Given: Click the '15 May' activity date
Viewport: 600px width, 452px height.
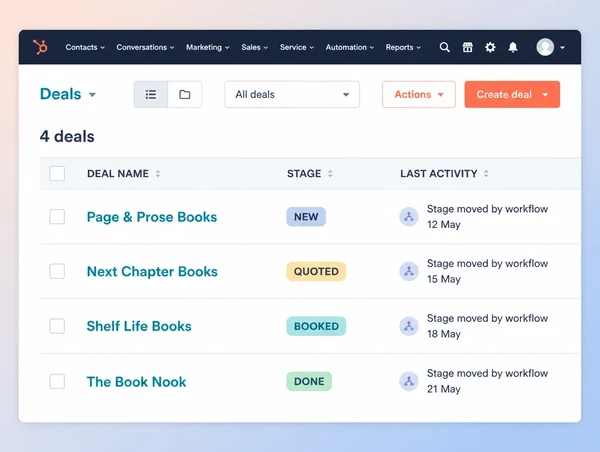Looking at the screenshot, I should tap(443, 279).
